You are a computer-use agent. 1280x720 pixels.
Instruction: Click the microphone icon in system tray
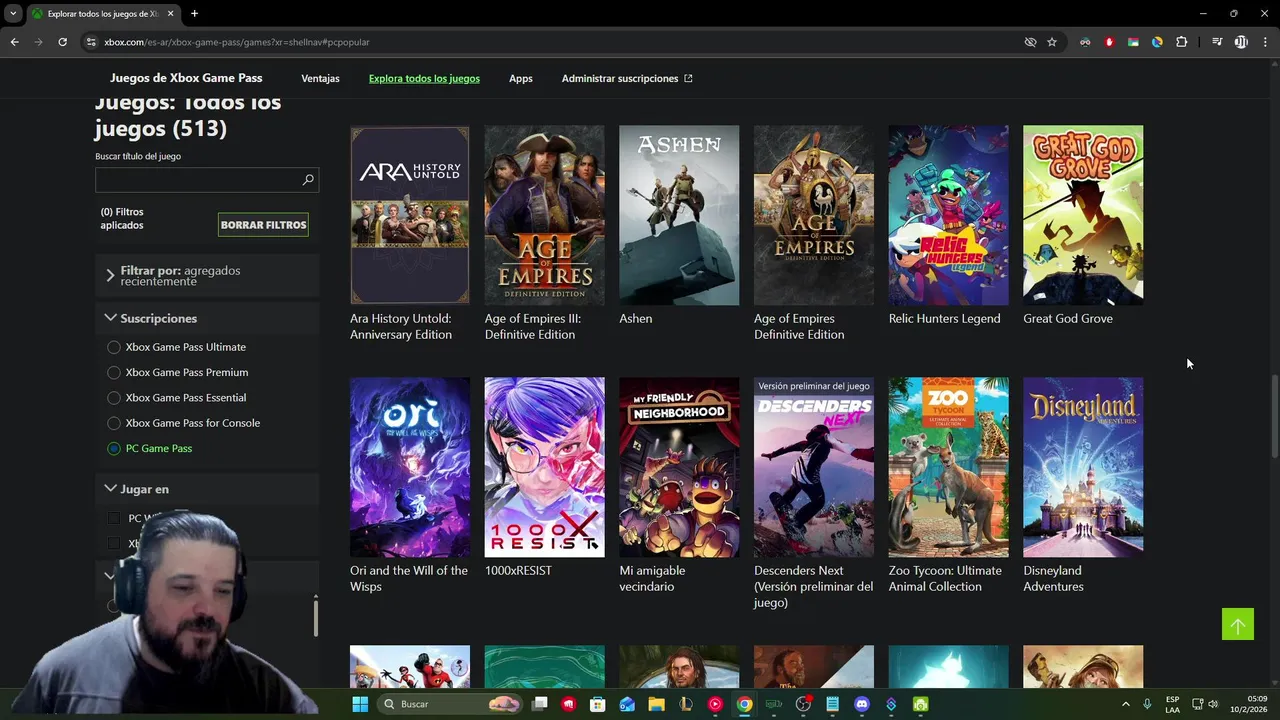1147,704
